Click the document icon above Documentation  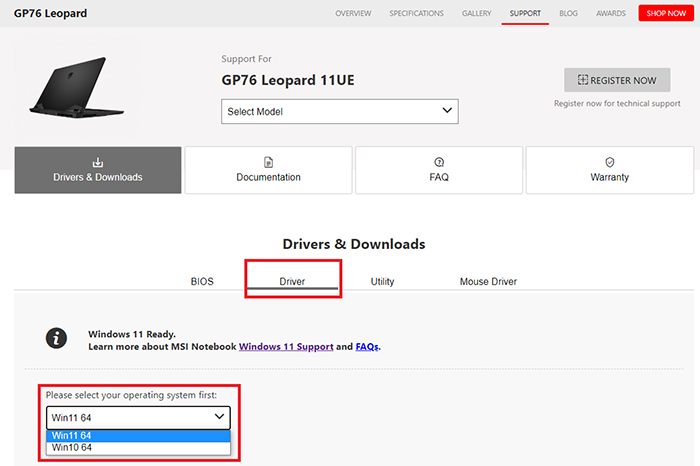pos(268,162)
